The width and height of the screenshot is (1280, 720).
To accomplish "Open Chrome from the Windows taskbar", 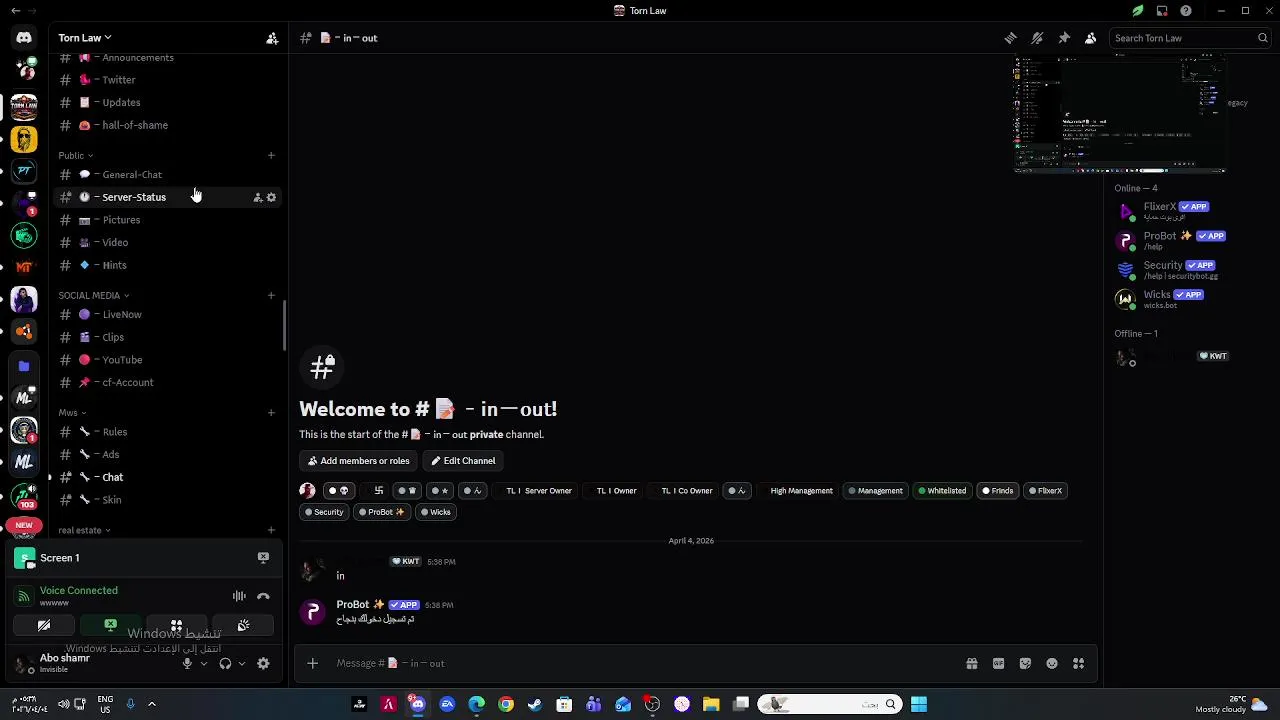I will (x=506, y=705).
